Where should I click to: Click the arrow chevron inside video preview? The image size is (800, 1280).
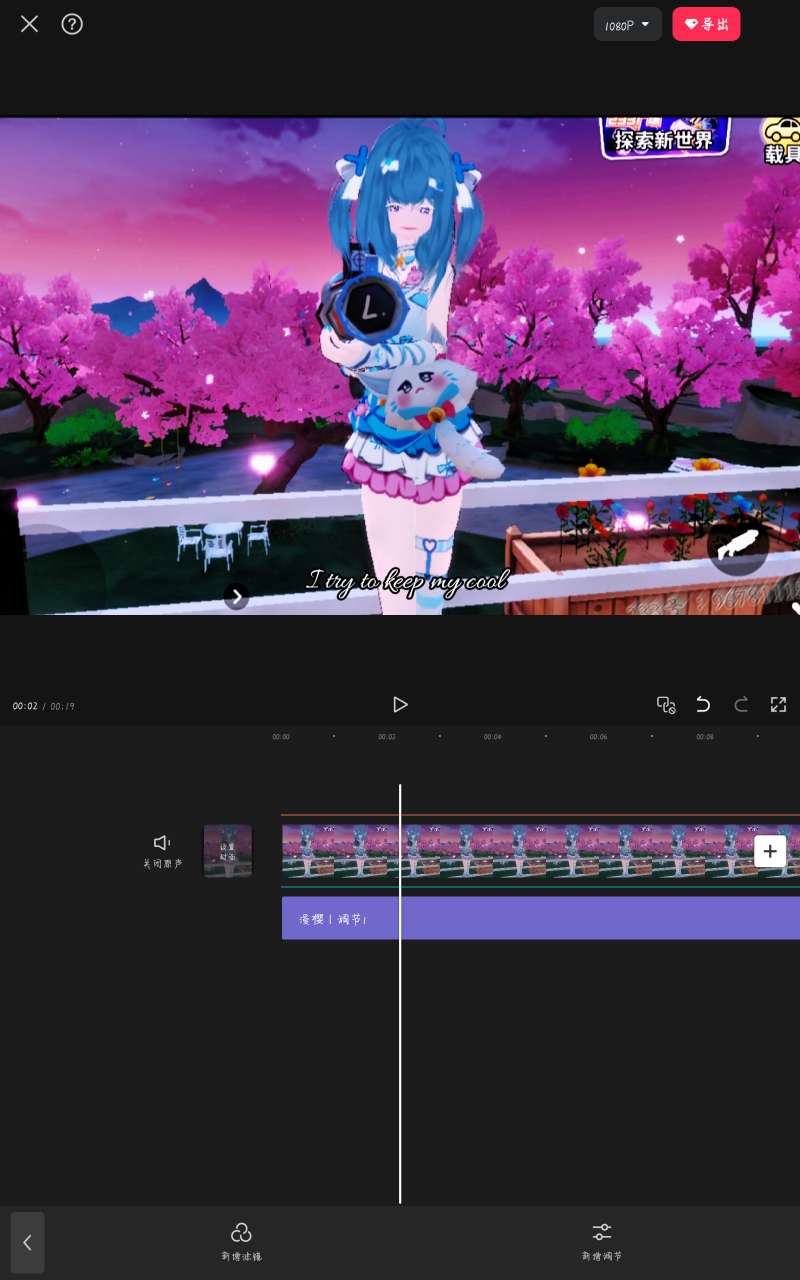coord(236,597)
